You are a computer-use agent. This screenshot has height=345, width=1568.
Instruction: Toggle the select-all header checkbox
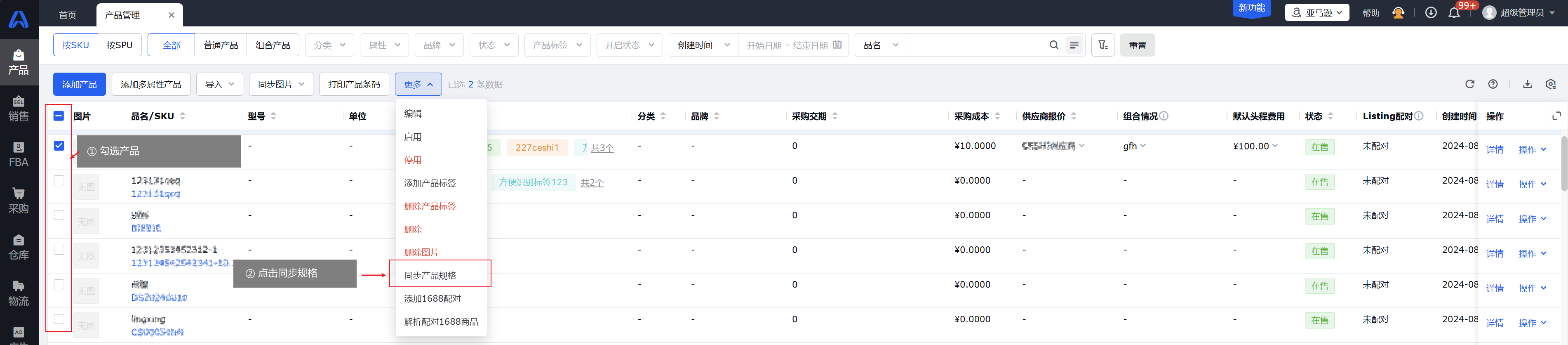[x=59, y=116]
